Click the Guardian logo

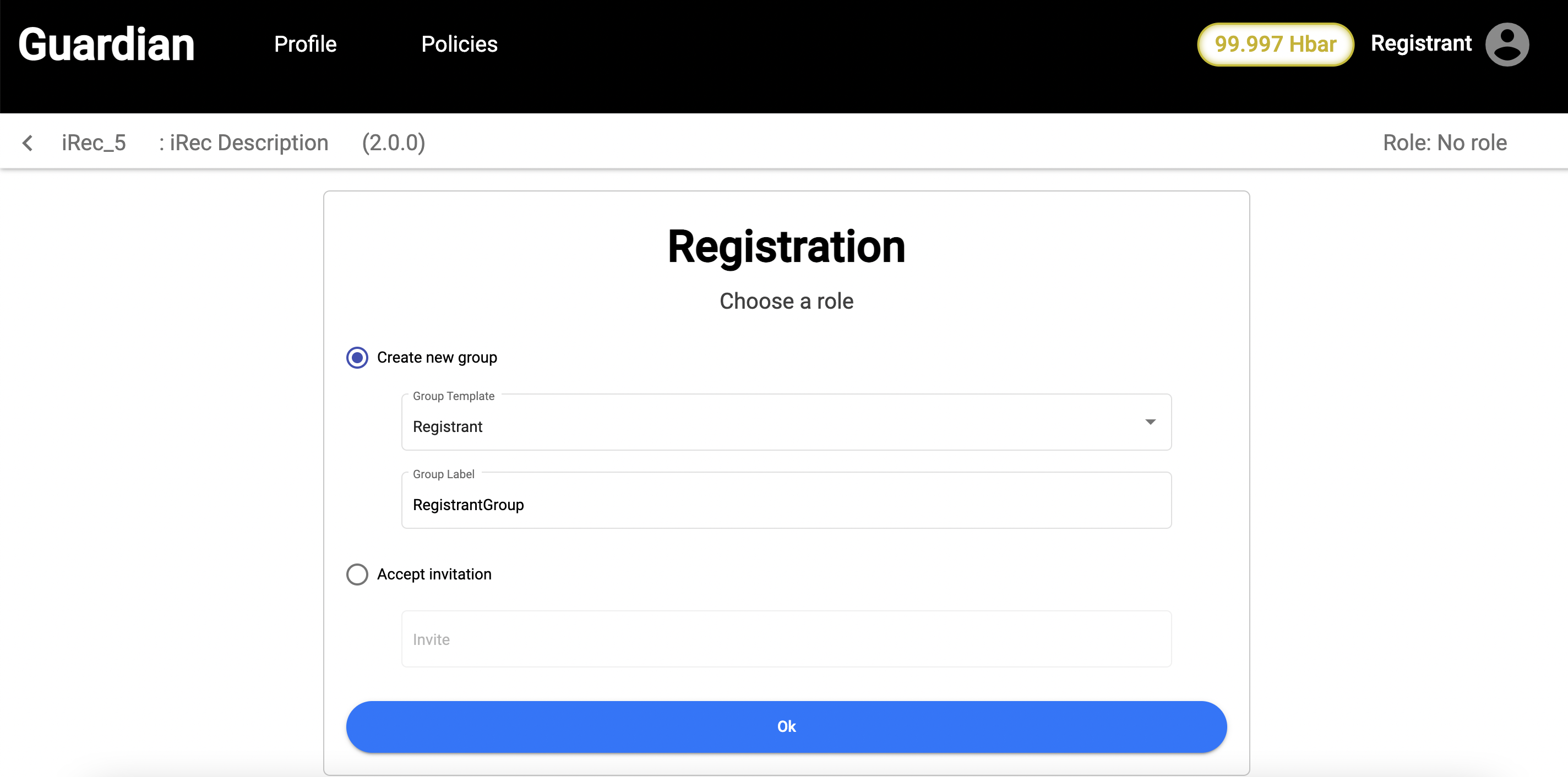[106, 45]
